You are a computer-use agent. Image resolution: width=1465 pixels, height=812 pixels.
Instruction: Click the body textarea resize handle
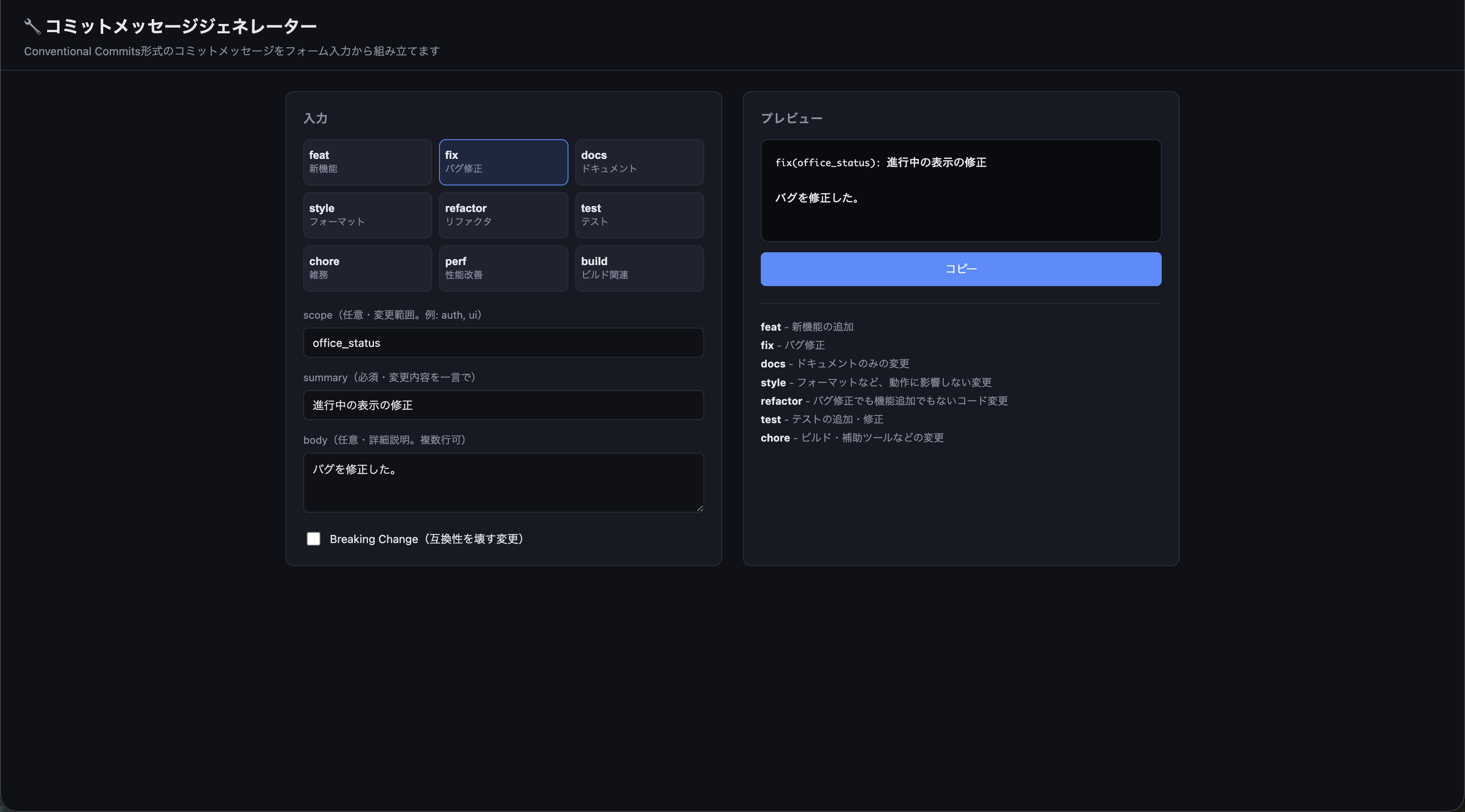700,508
